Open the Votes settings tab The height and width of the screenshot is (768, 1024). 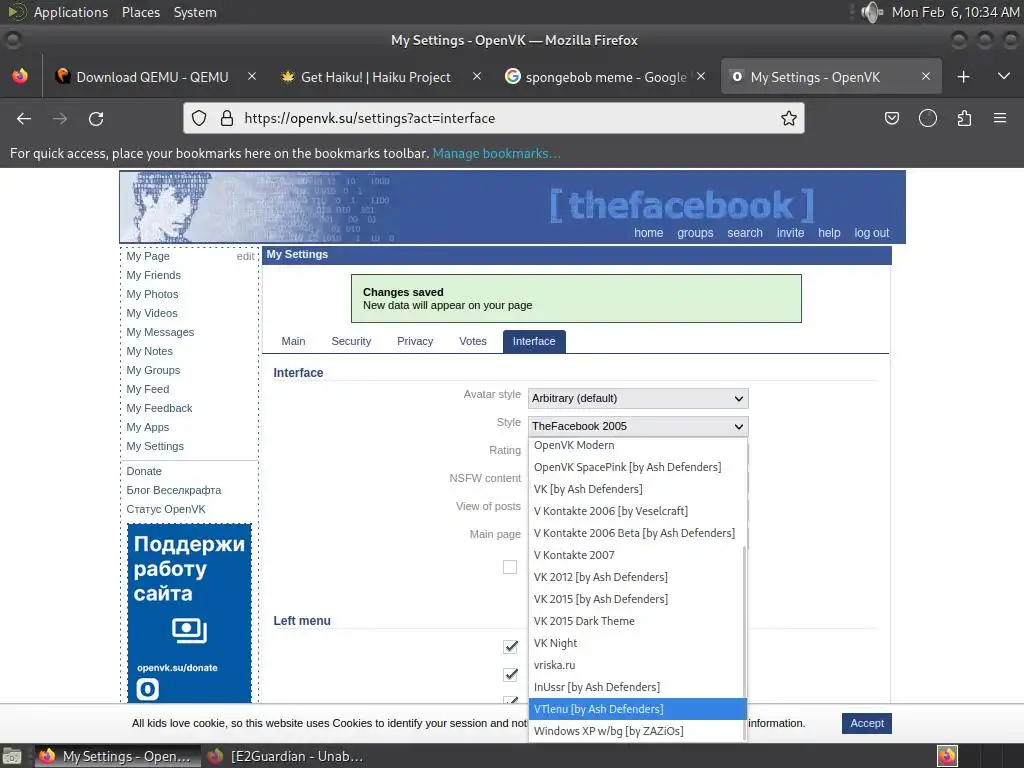[x=473, y=342]
